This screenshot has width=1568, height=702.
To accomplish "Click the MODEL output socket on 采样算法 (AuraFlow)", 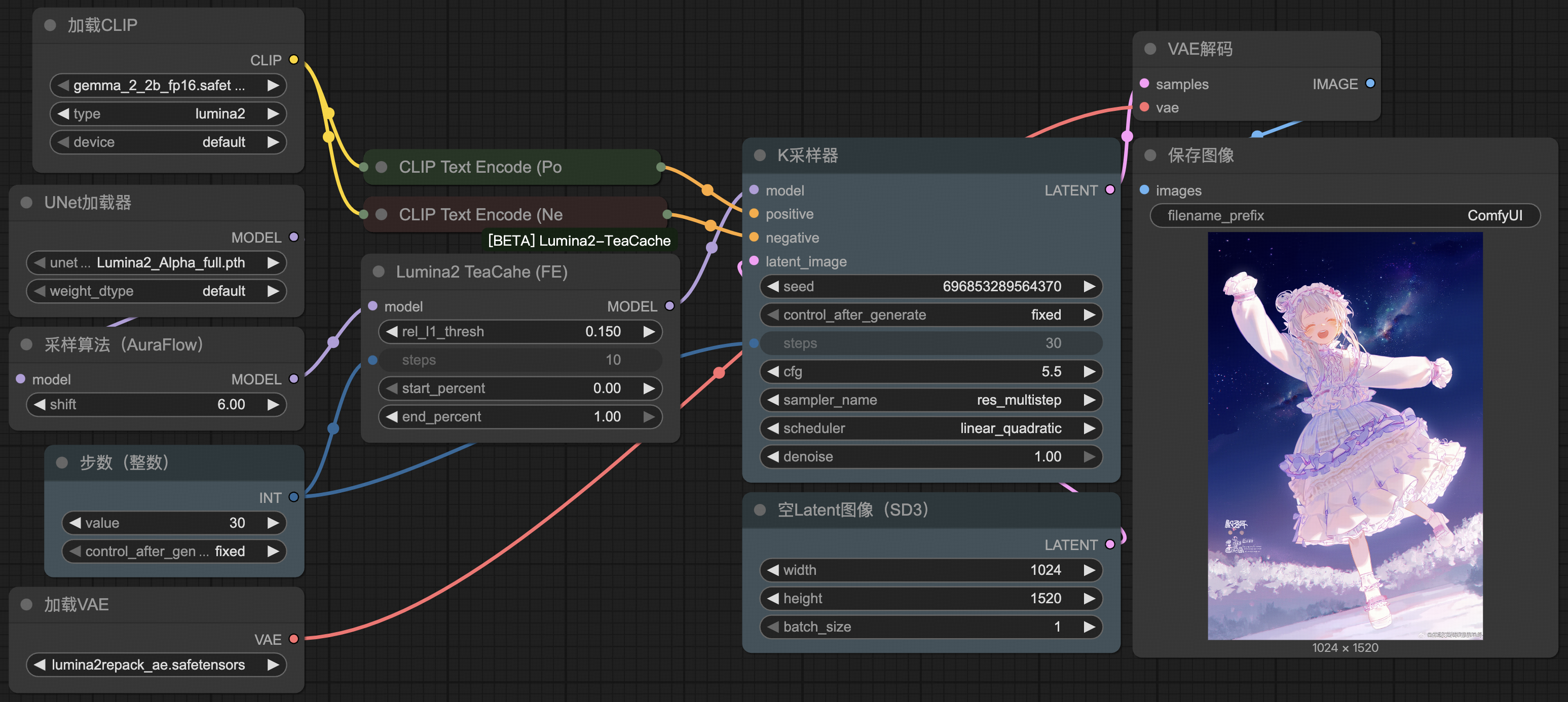I will pos(294,379).
